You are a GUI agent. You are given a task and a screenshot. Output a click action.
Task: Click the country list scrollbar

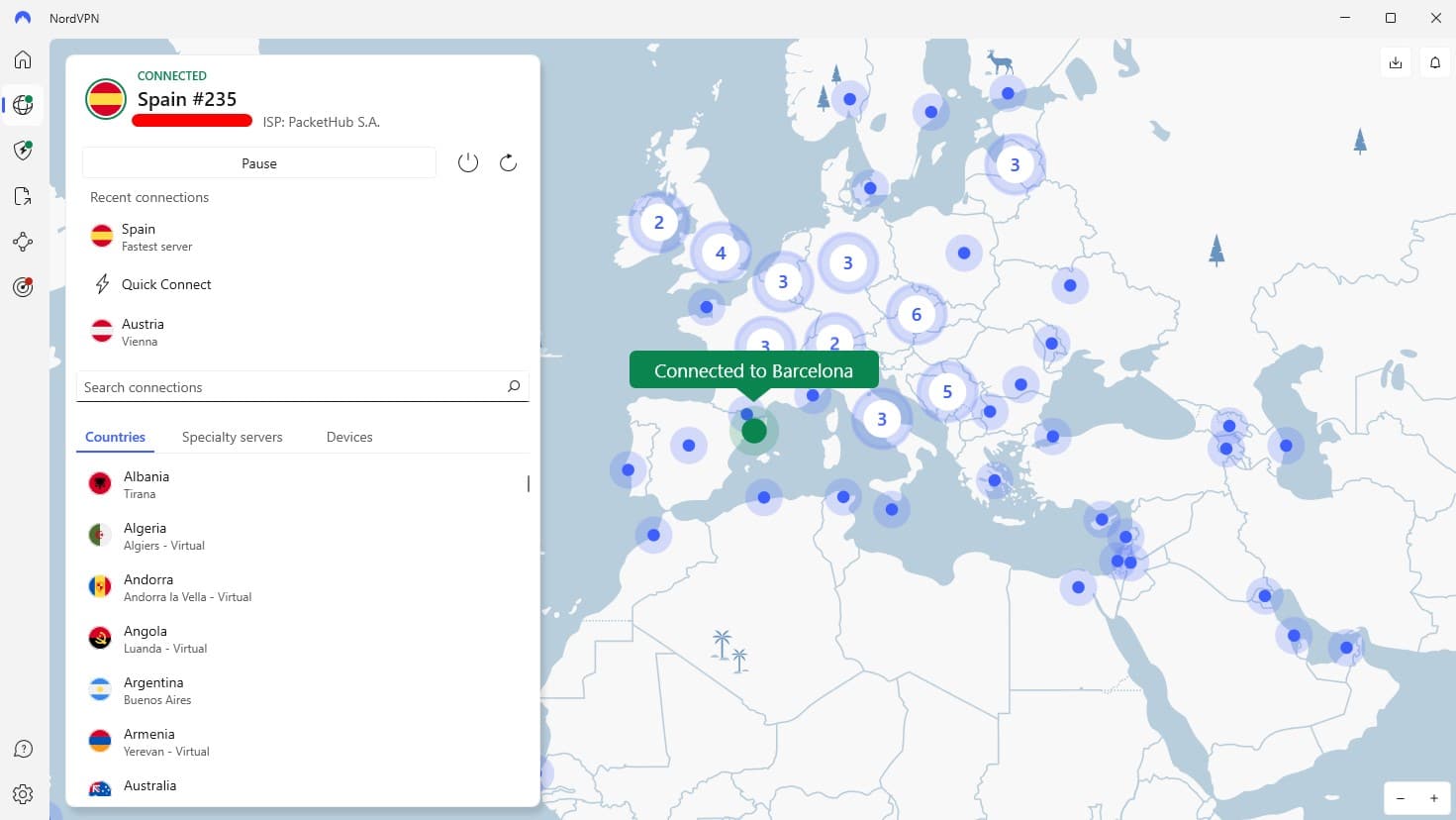(x=528, y=483)
